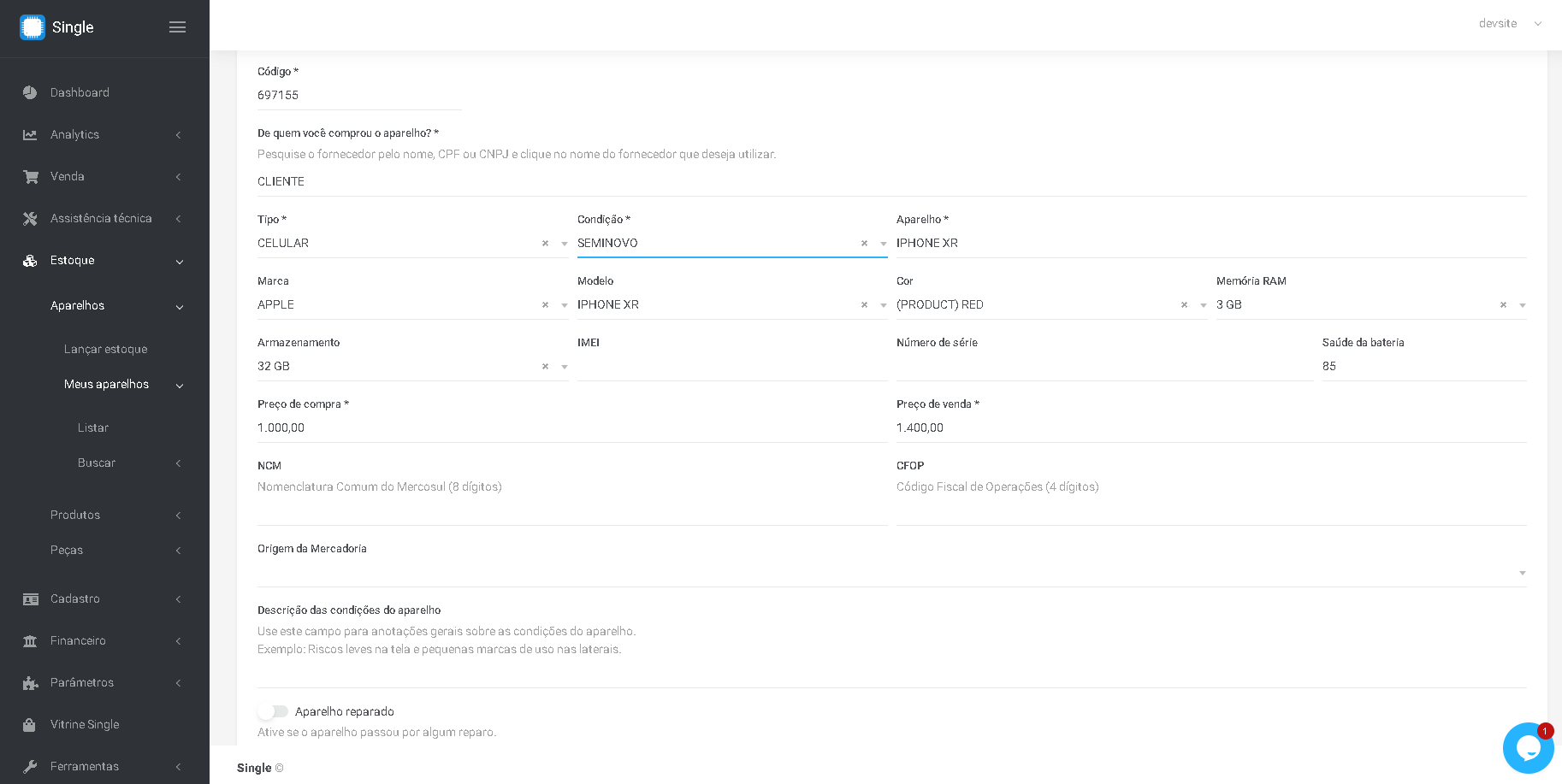Click the Assistência técnica tools icon
This screenshot has height=784, width=1562.
pyautogui.click(x=30, y=218)
